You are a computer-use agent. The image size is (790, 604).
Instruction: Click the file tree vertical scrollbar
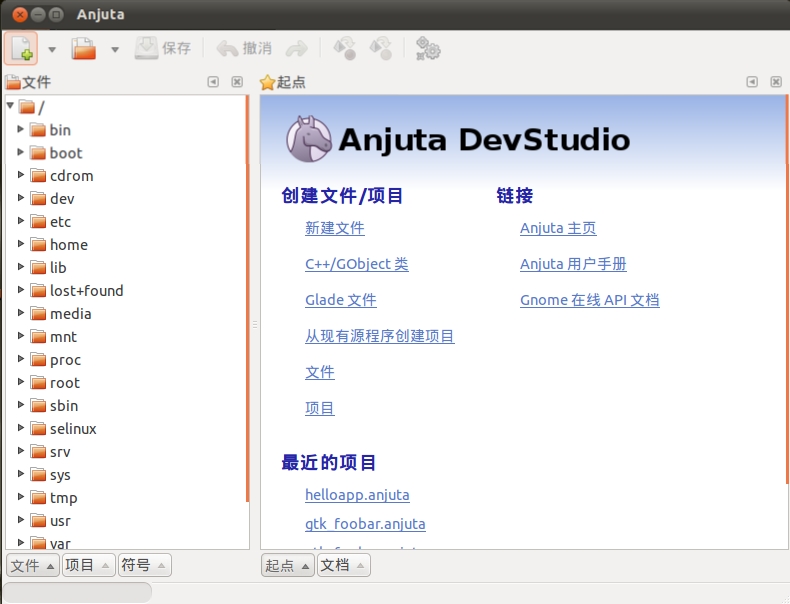click(247, 298)
